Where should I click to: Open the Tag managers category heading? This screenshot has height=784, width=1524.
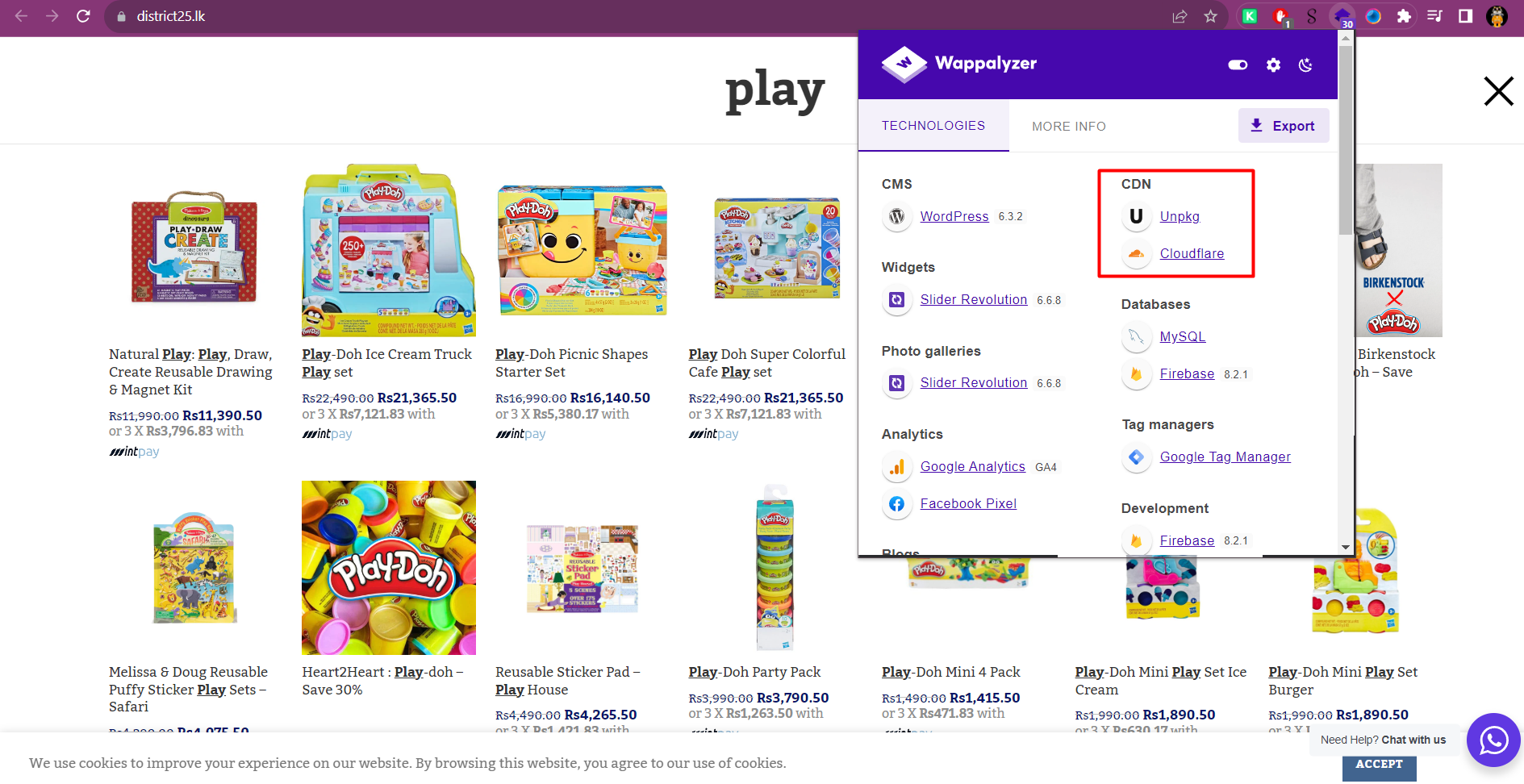[x=1167, y=424]
